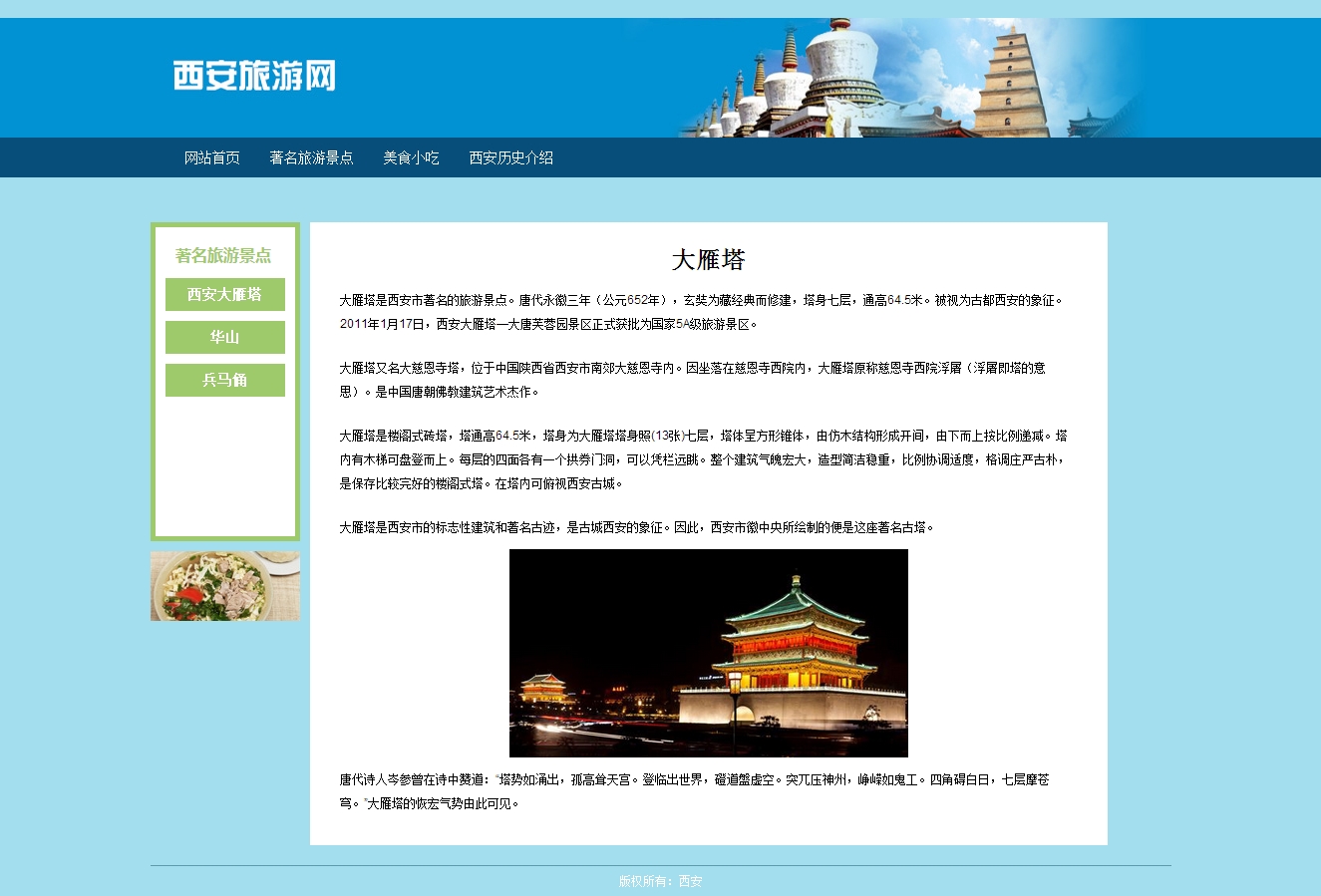
Task: Select the 华山 sidebar button
Action: point(225,337)
